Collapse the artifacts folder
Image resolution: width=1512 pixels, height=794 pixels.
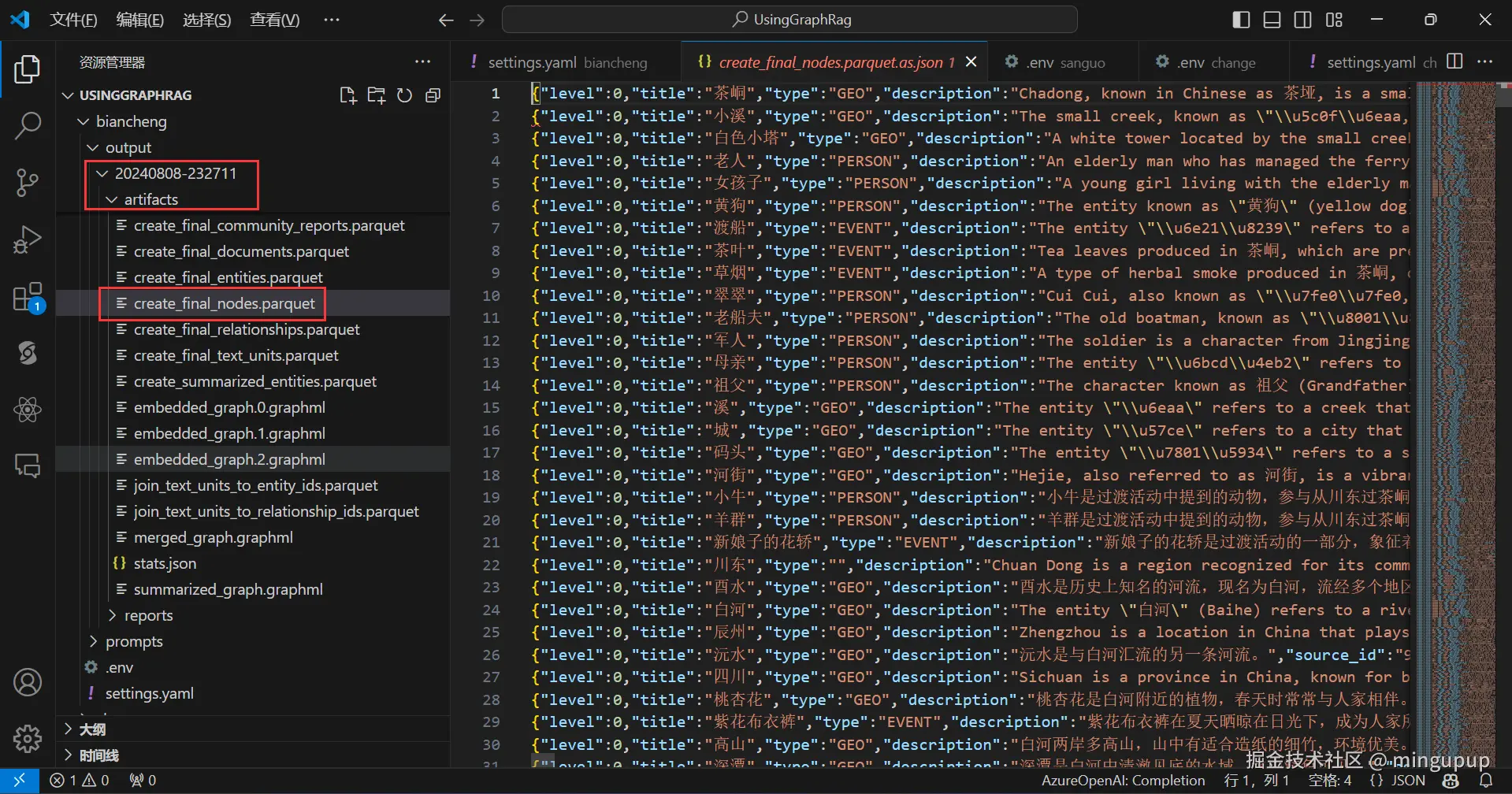[150, 199]
